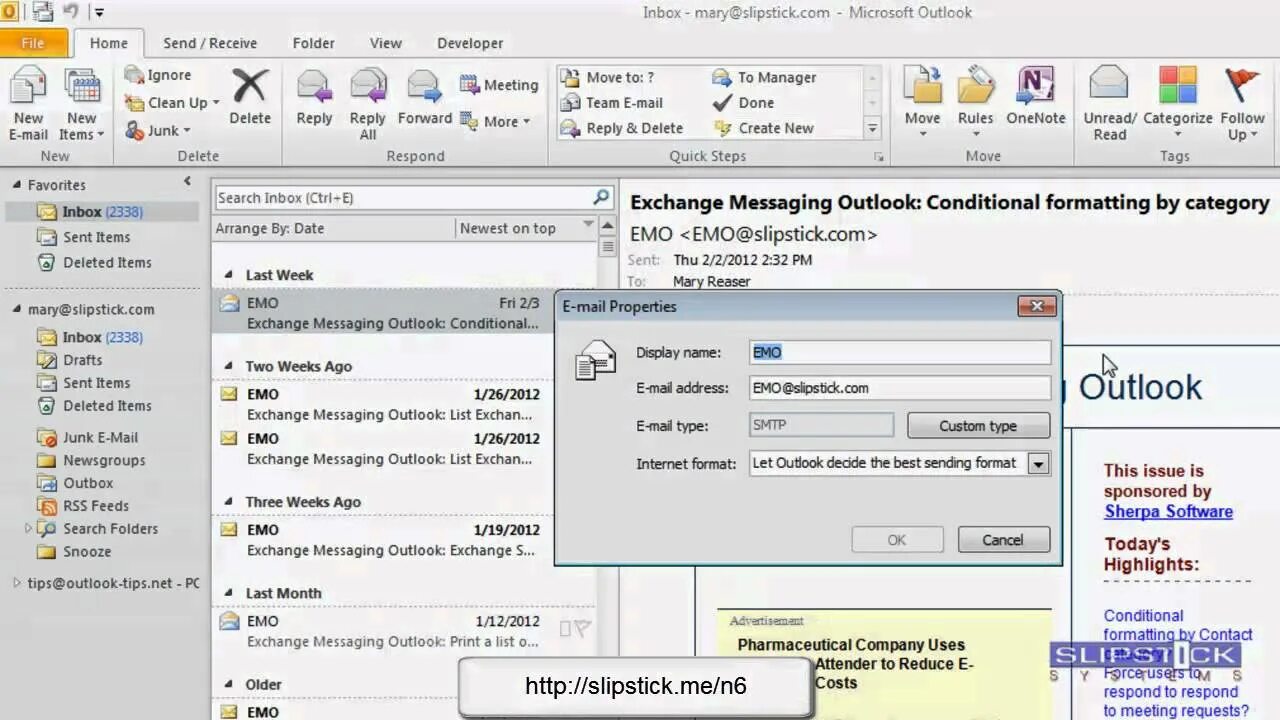Open the New Items menu

tap(81, 104)
